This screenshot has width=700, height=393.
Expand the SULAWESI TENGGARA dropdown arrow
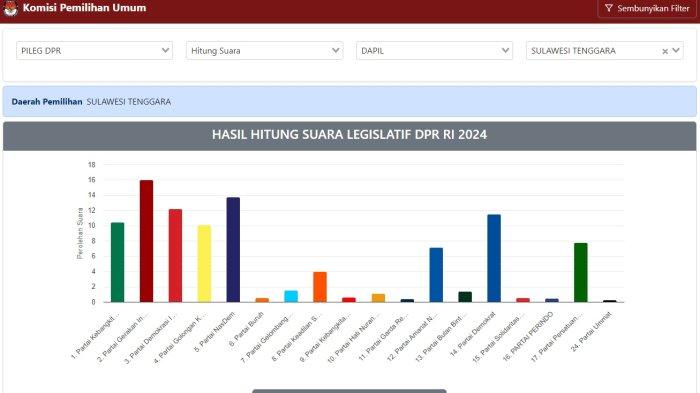676,50
